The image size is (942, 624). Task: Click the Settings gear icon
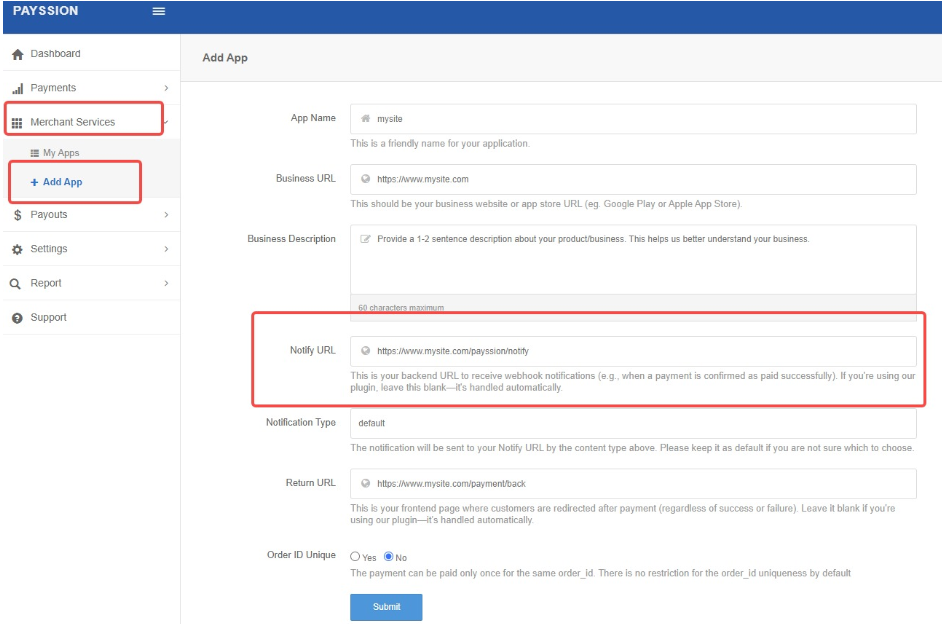[x=17, y=249]
